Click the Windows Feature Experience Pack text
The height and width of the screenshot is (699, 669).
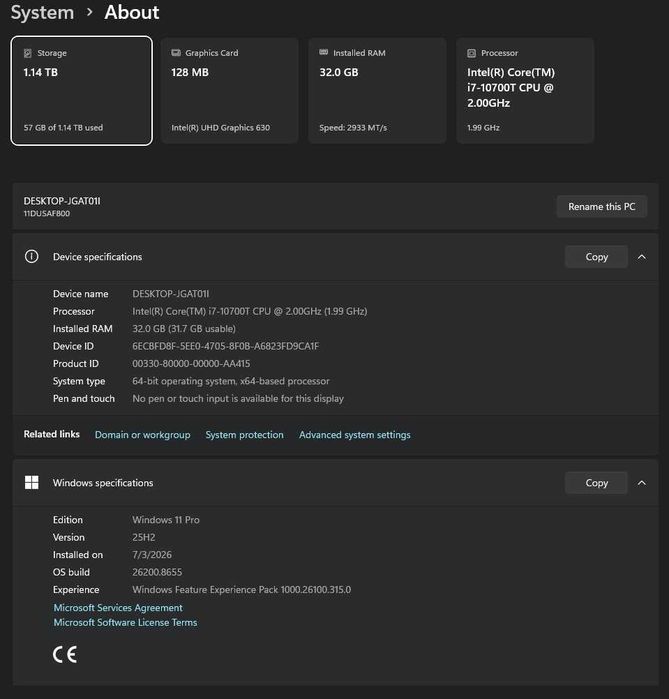242,589
